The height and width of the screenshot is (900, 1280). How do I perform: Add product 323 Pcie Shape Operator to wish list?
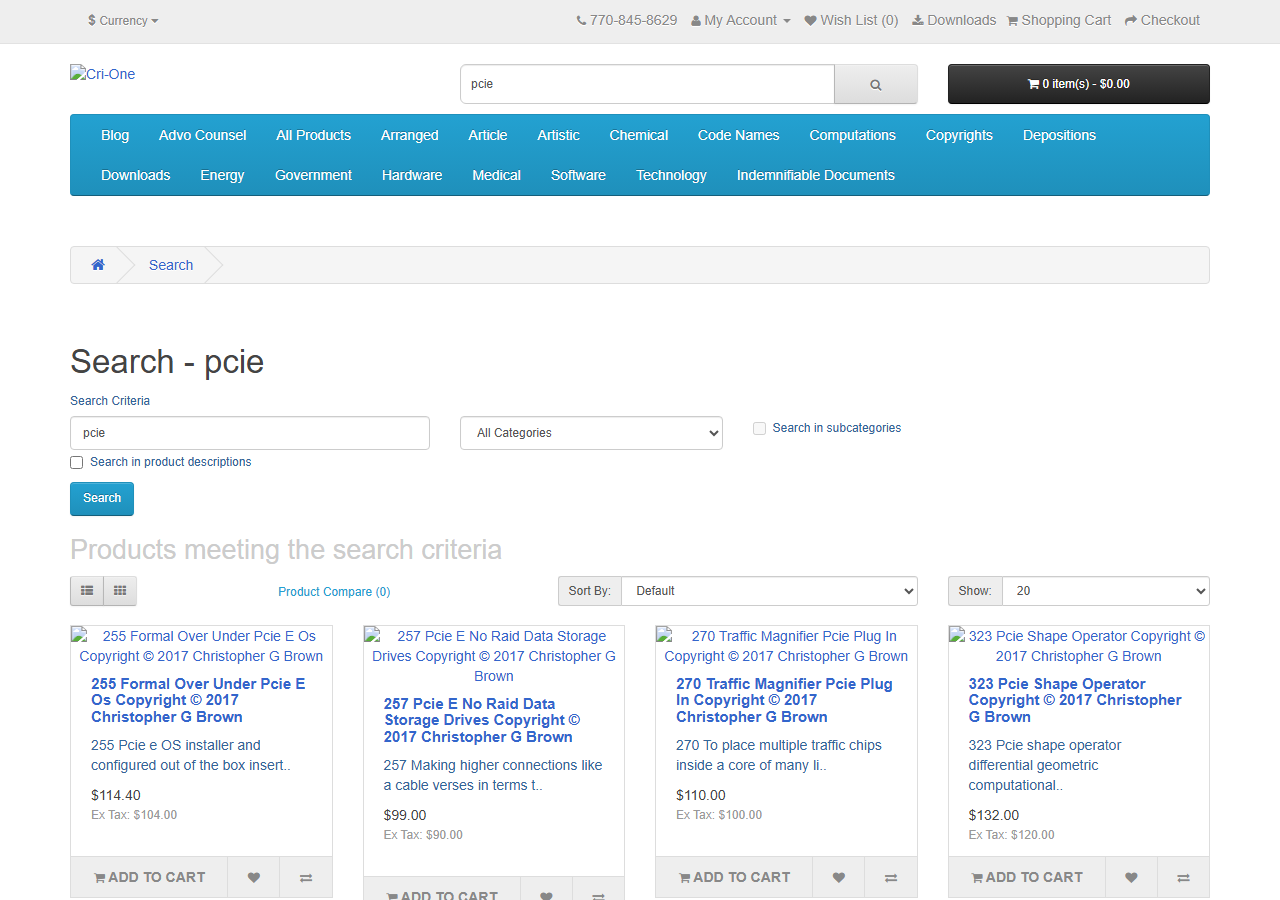click(x=1131, y=877)
